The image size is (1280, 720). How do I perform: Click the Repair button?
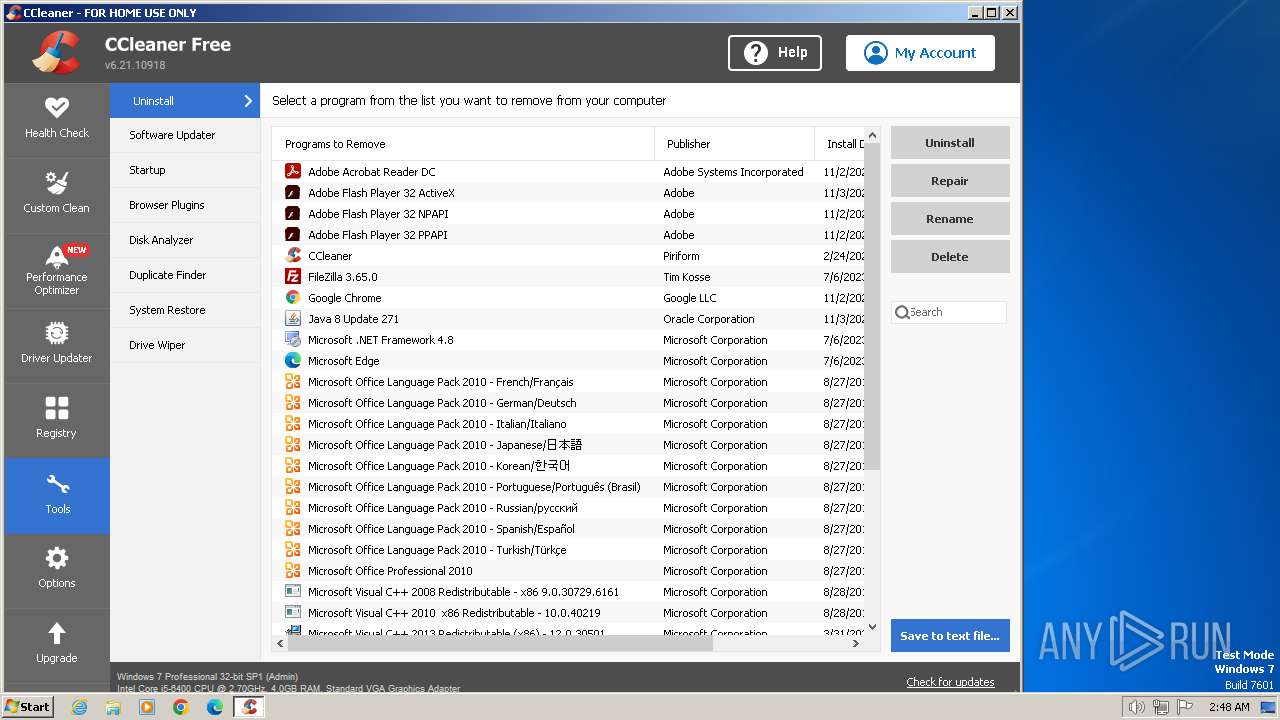(x=950, y=181)
